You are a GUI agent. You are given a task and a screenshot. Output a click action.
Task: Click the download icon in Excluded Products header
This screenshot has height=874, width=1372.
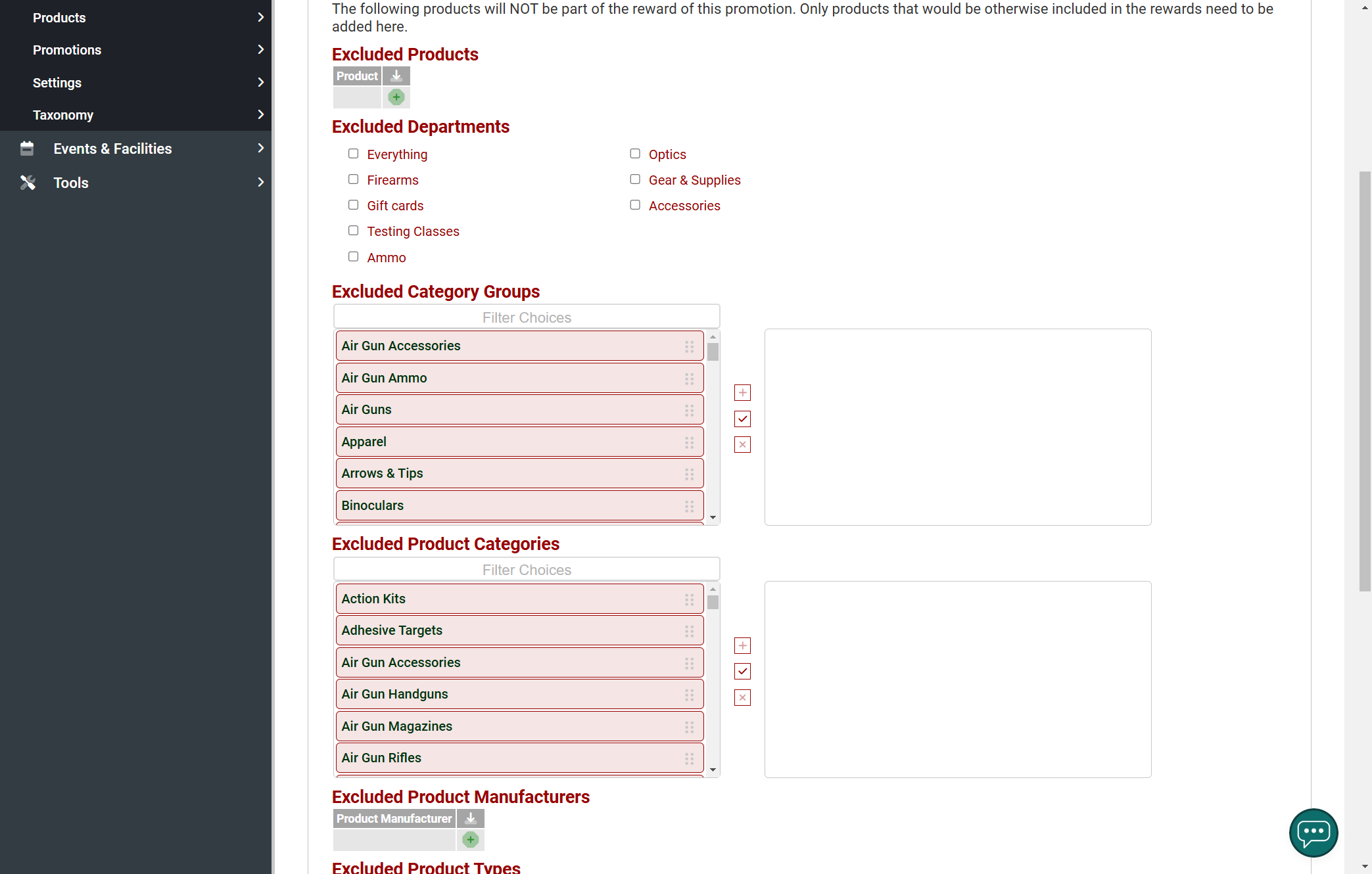(396, 76)
